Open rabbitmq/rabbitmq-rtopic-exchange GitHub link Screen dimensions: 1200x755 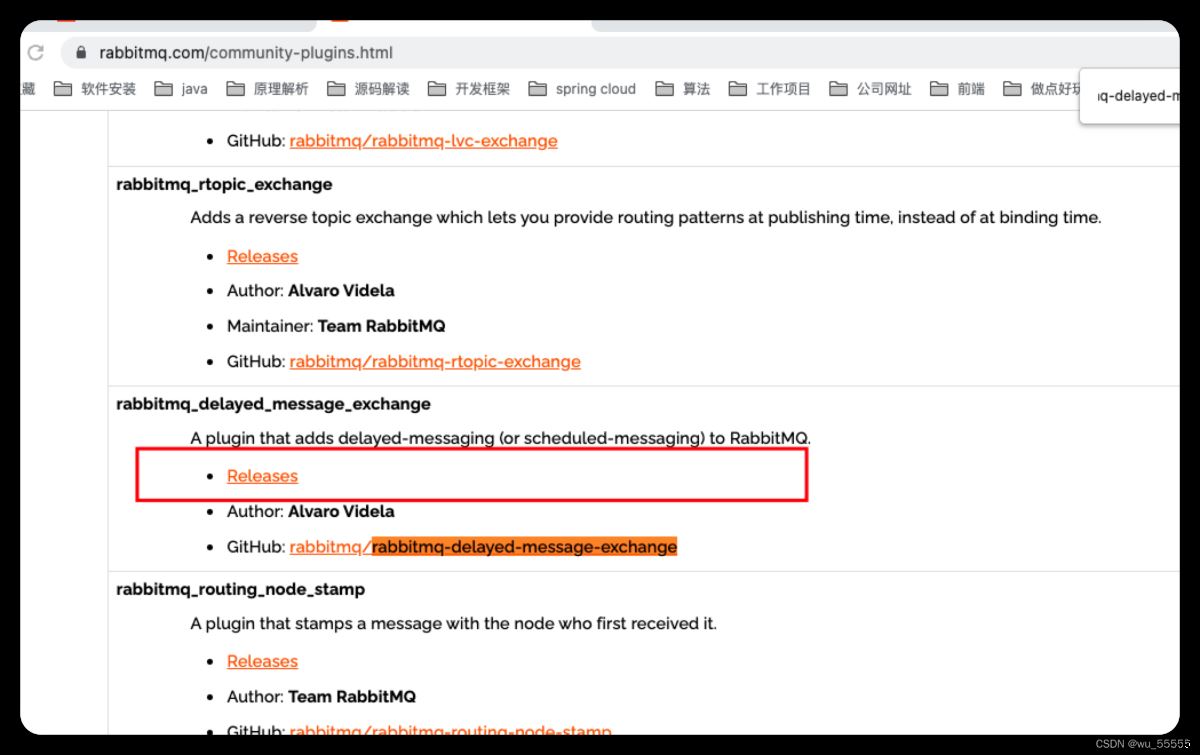(435, 361)
